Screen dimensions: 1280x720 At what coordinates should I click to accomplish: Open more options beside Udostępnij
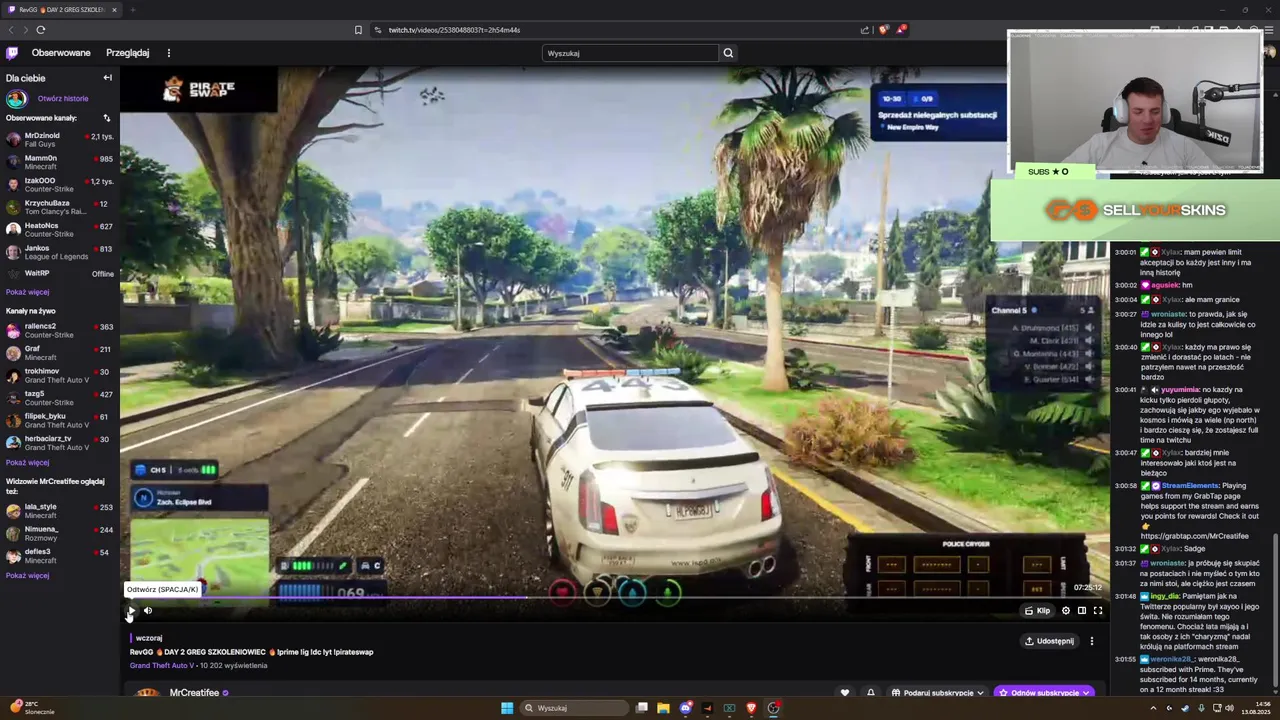pyautogui.click(x=1091, y=641)
